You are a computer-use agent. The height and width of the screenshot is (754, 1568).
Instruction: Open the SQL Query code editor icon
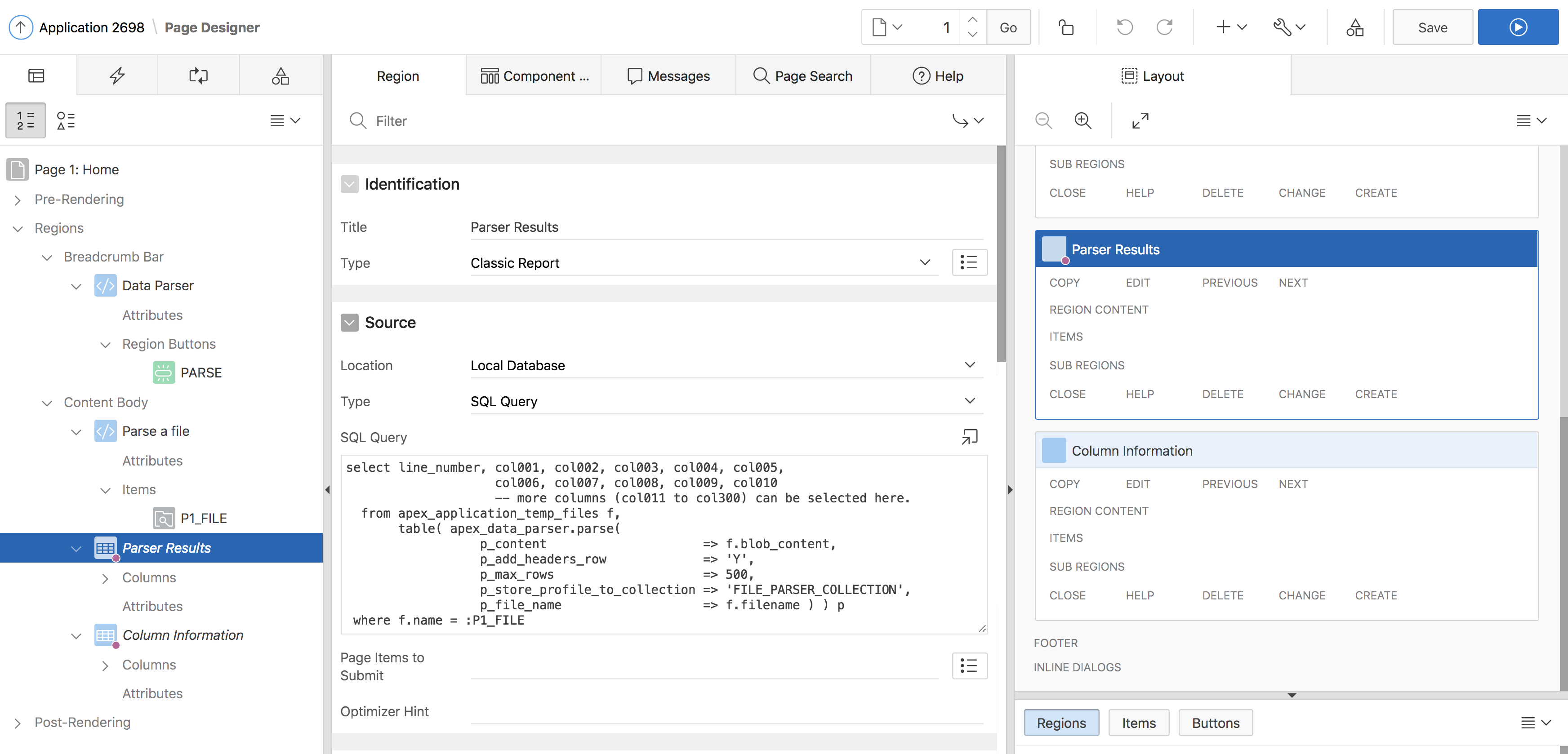click(969, 436)
